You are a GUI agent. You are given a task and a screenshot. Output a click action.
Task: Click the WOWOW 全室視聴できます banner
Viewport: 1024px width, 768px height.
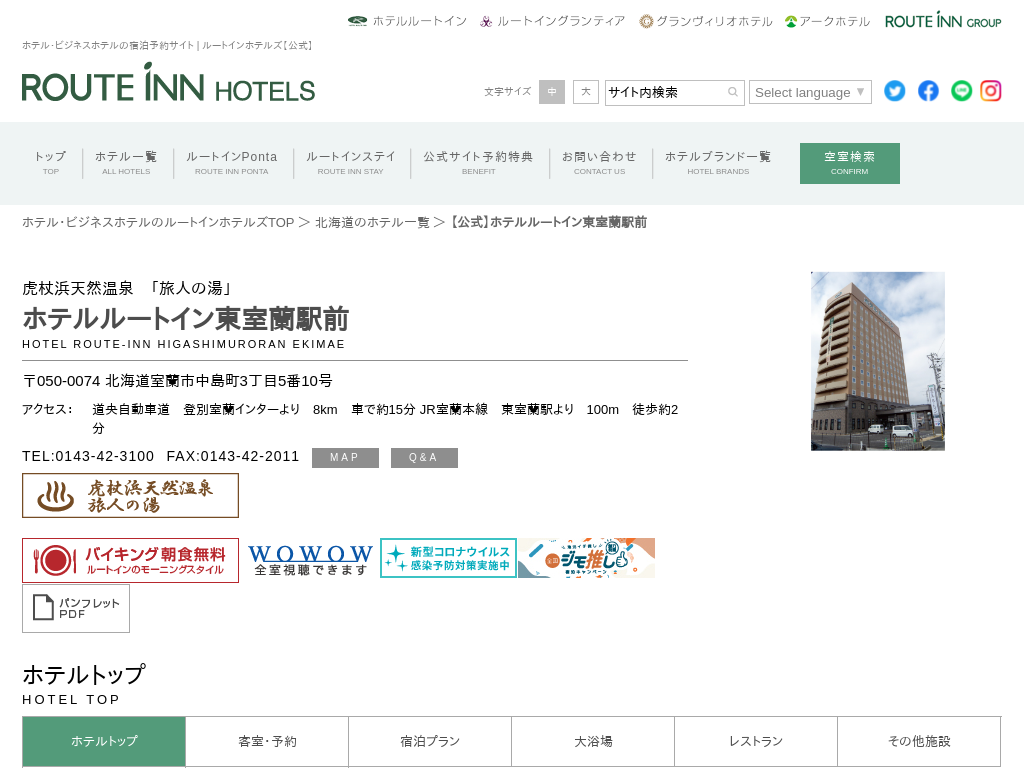click(310, 560)
